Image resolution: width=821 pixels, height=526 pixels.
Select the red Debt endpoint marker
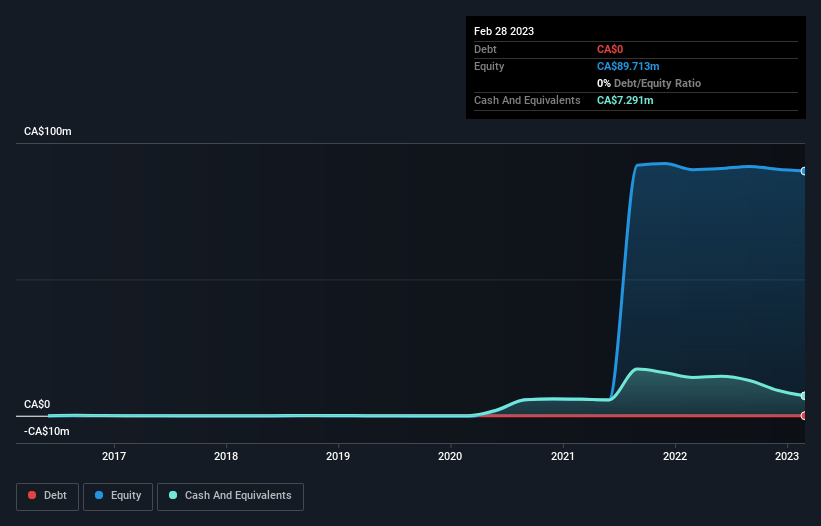804,416
